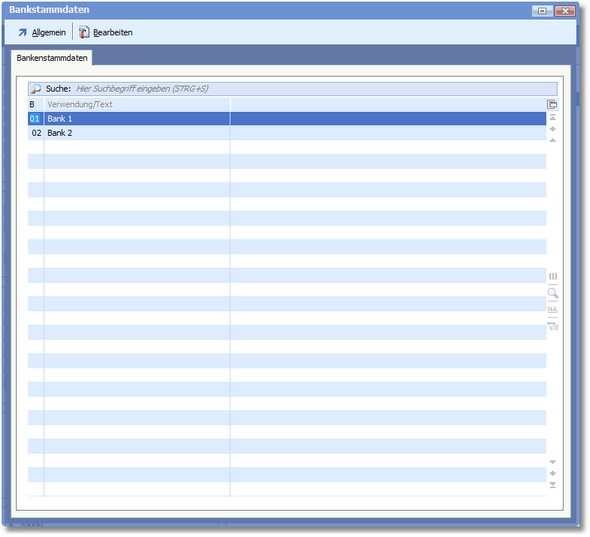Image resolution: width=590 pixels, height=537 pixels.
Task: Click the magnifier icon in right sidebar
Action: coord(553,293)
